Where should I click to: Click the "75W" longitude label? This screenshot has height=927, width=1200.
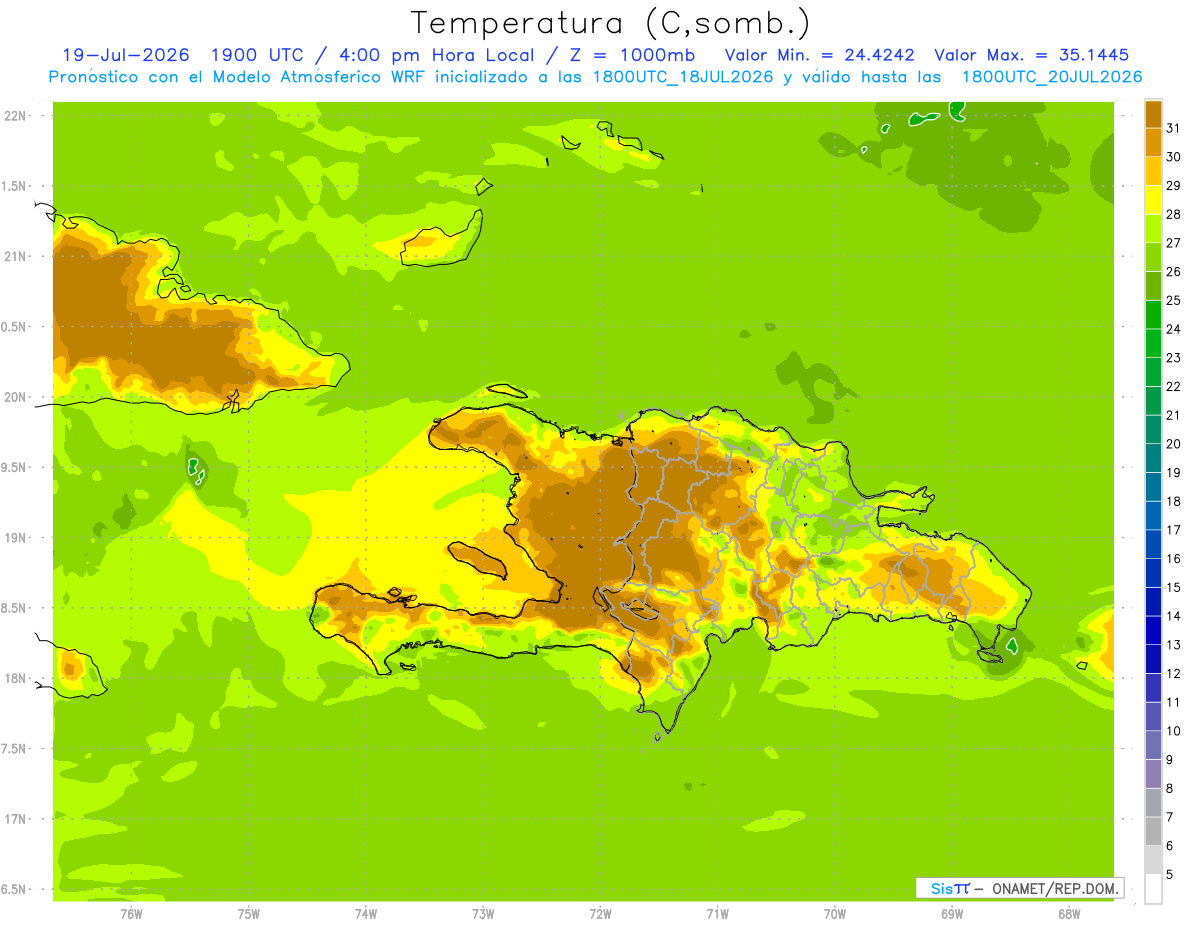248,913
